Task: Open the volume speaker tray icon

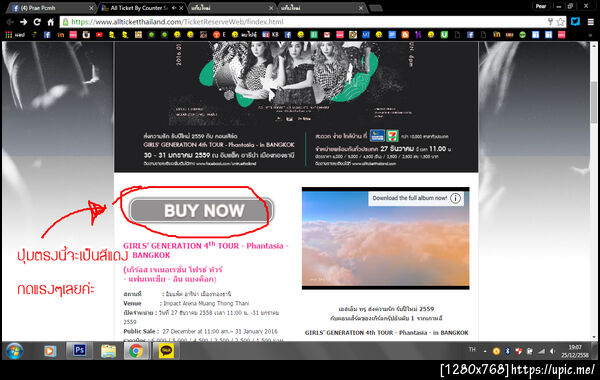Action: click(x=552, y=351)
